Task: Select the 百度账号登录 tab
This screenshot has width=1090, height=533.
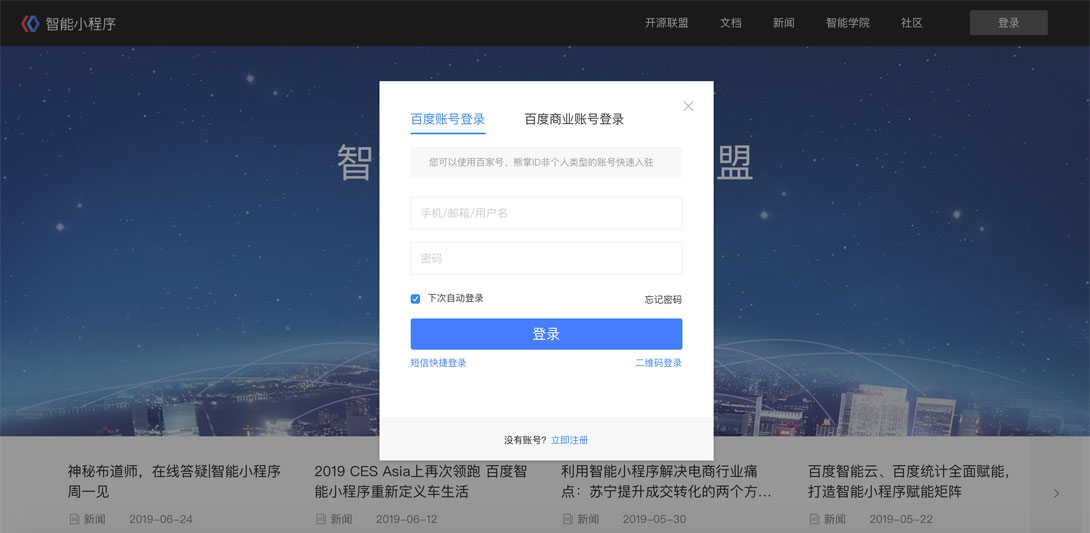Action: (448, 119)
